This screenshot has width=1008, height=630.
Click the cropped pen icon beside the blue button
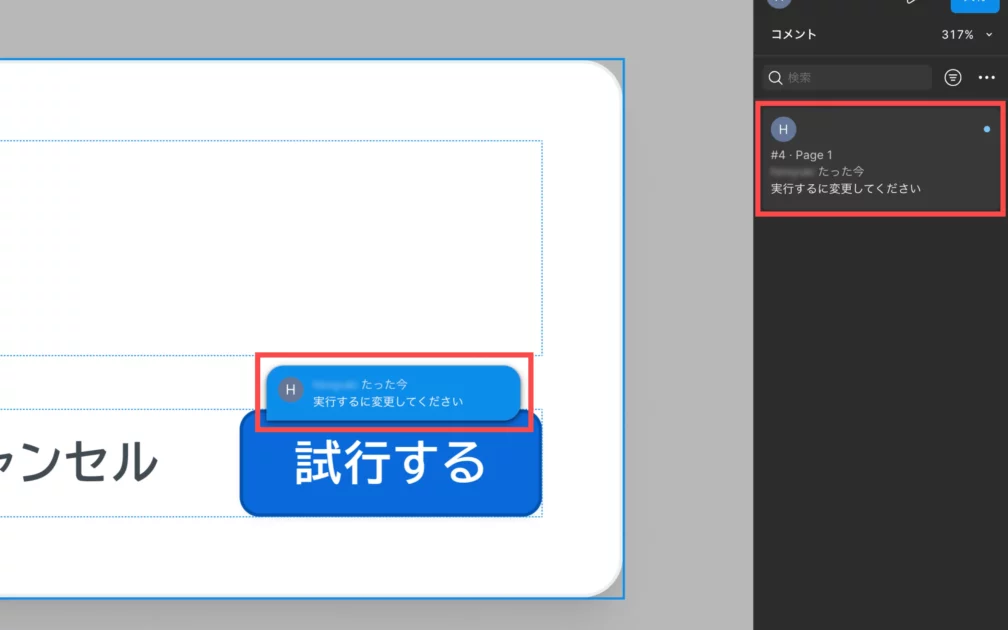[911, 3]
